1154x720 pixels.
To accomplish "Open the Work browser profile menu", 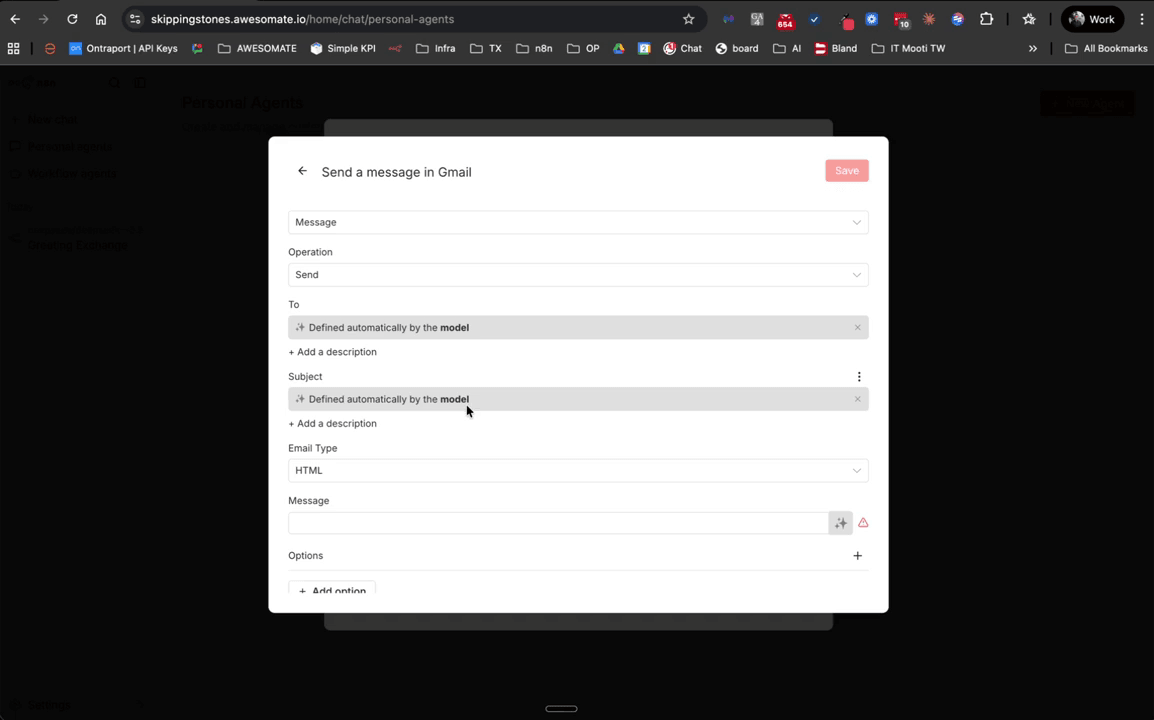I will tap(1092, 18).
